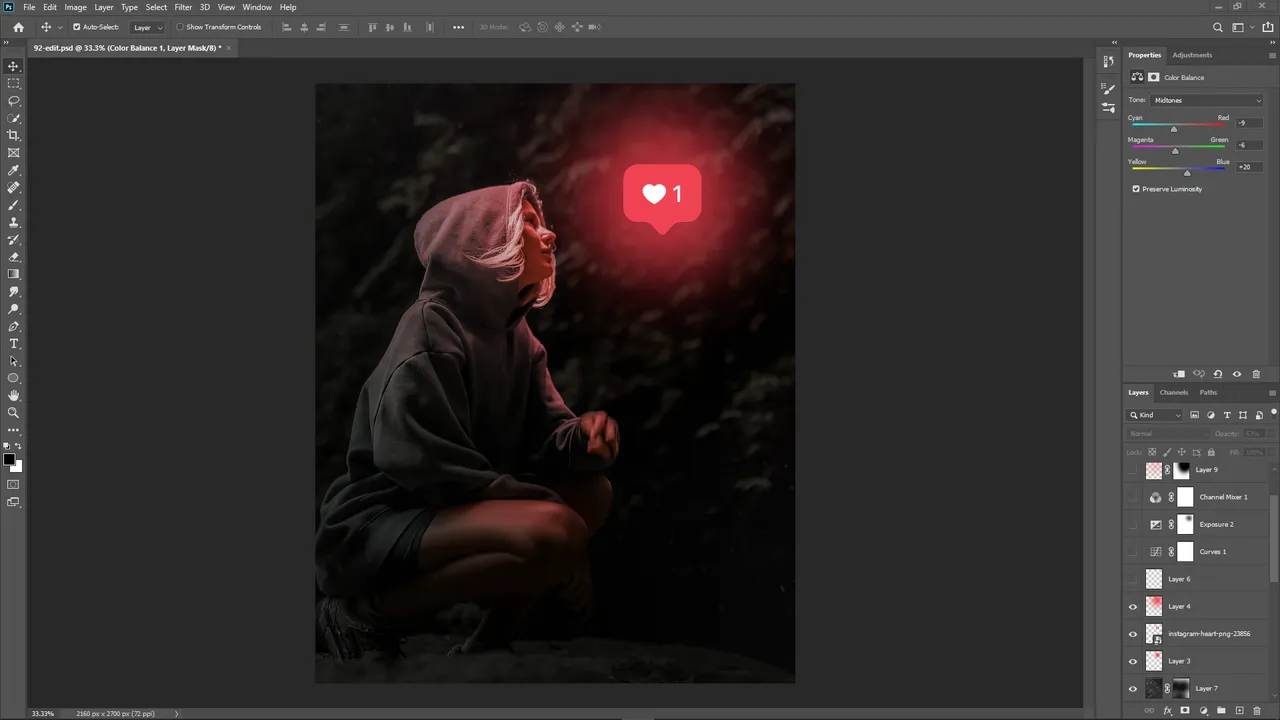The height and width of the screenshot is (720, 1280).
Task: Delete adjustment in Properties panel trash
Action: [x=1256, y=374]
